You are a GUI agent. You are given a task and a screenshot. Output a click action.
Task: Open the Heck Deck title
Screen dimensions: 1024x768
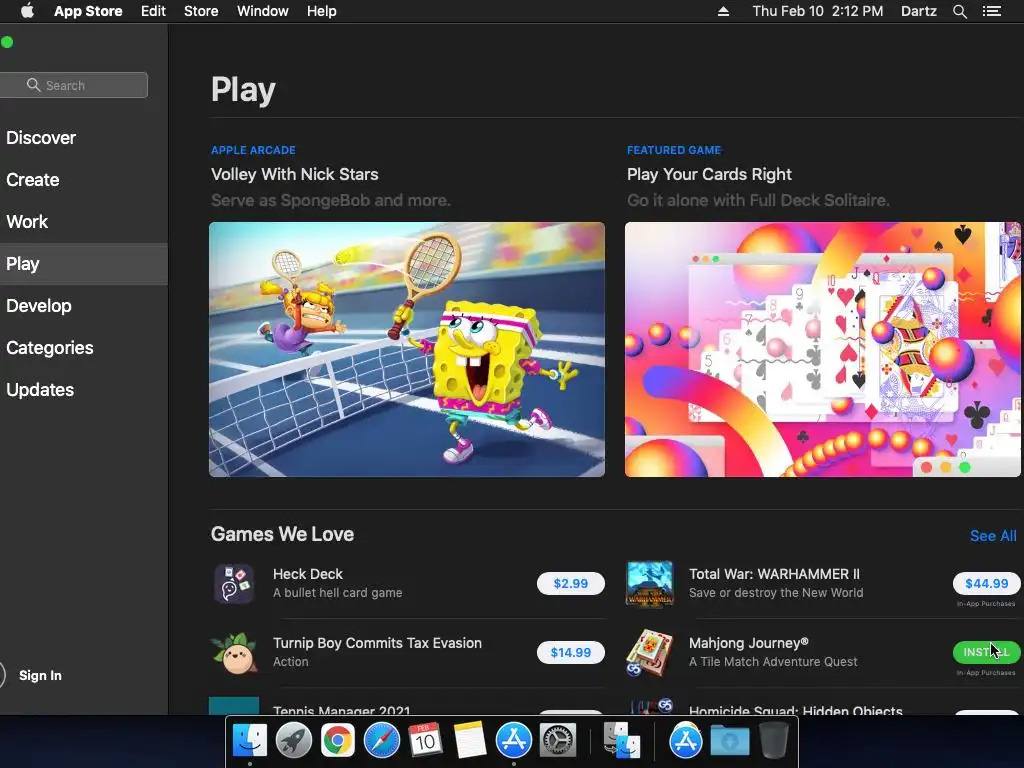tap(308, 574)
